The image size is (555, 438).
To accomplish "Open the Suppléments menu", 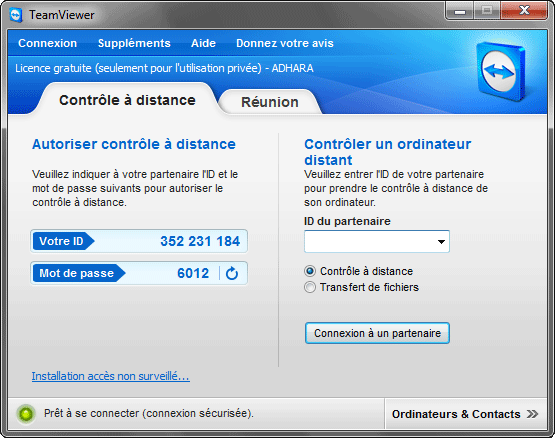I will (134, 43).
